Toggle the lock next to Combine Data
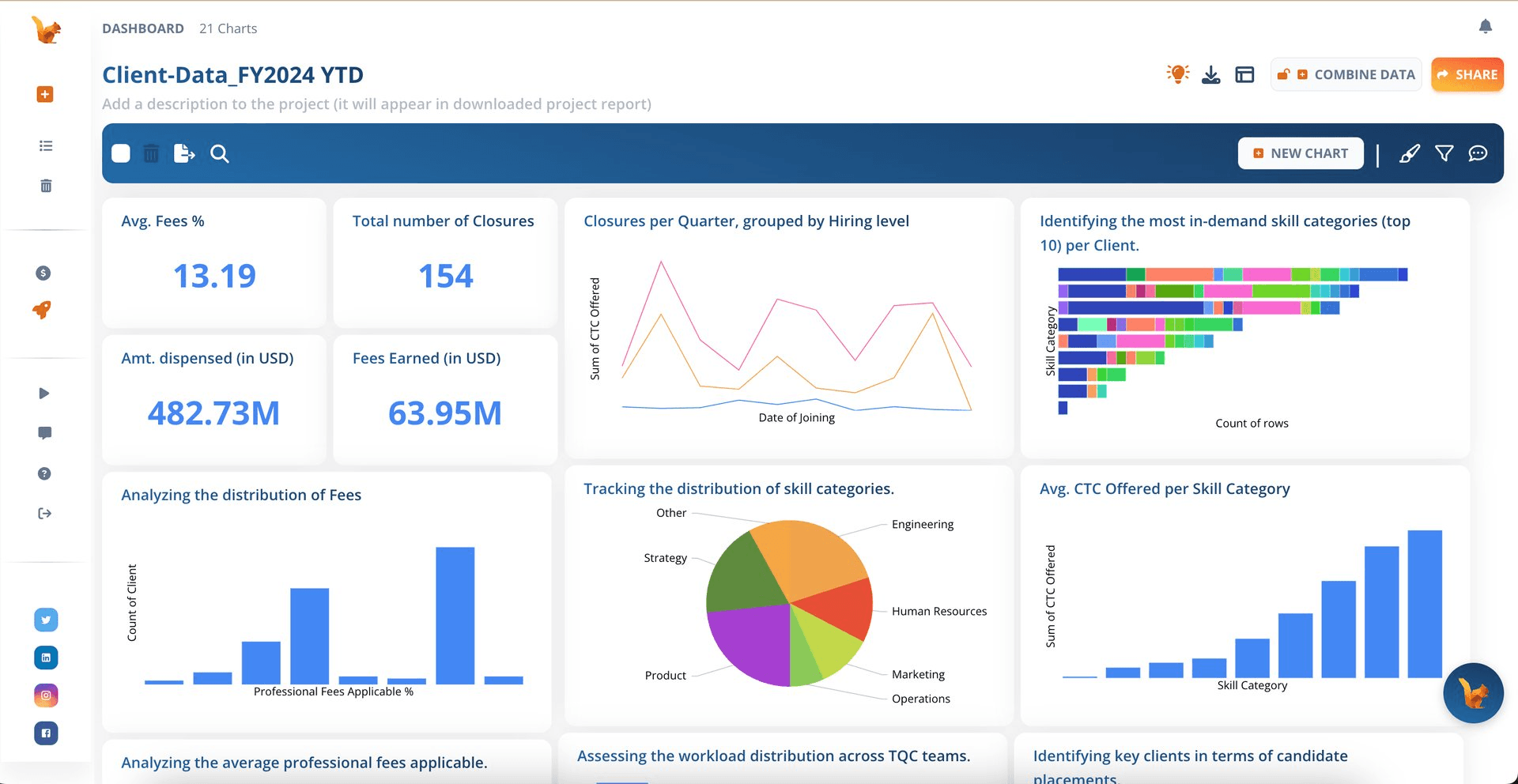 click(x=1283, y=74)
